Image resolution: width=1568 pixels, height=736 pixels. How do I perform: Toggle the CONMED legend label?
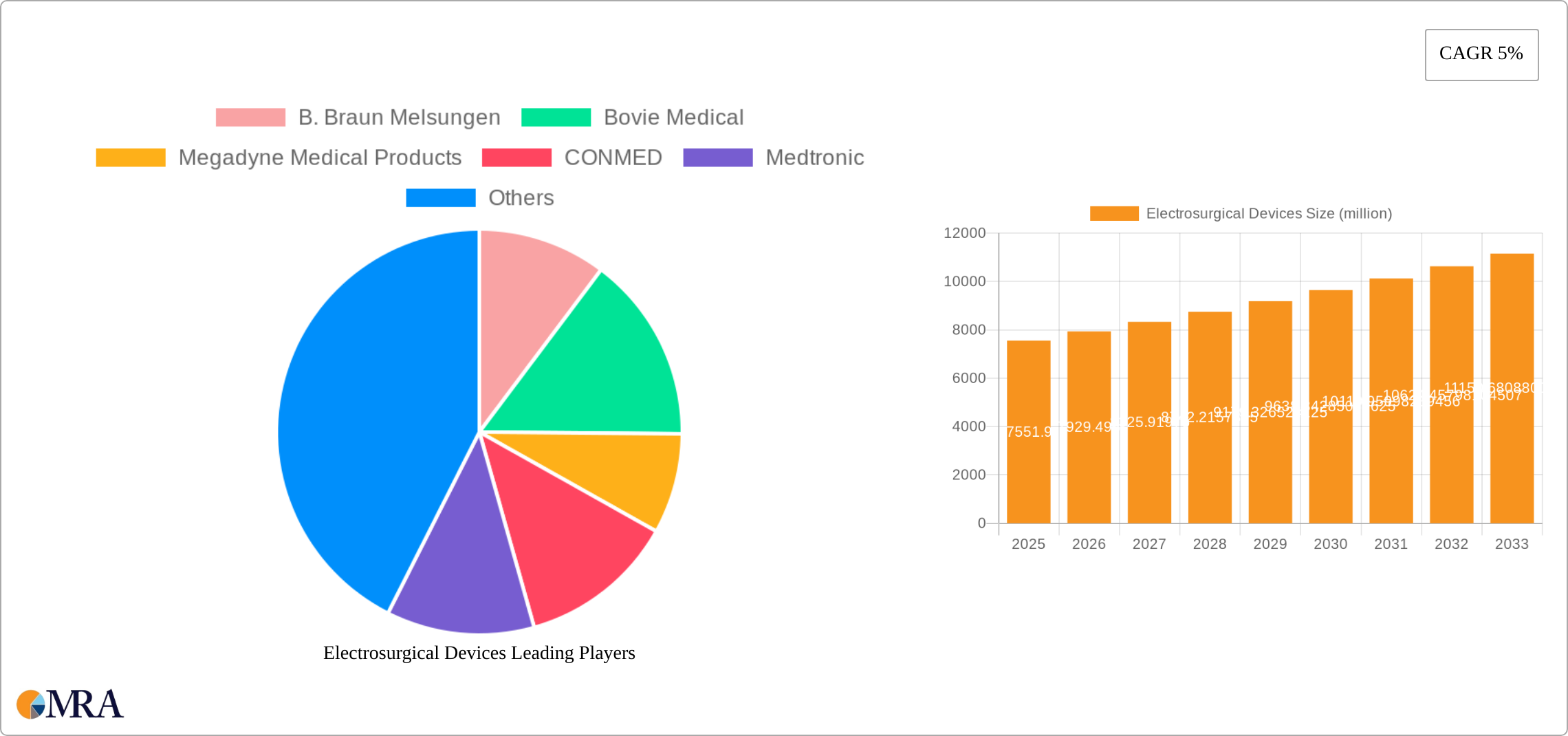point(613,158)
